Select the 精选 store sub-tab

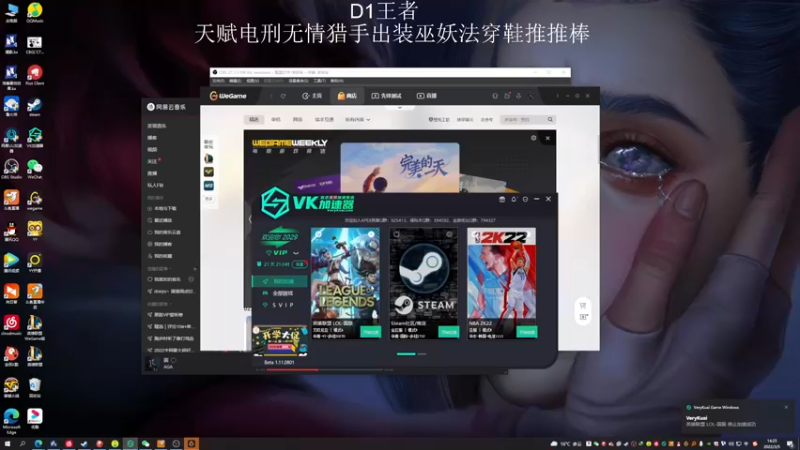254,119
